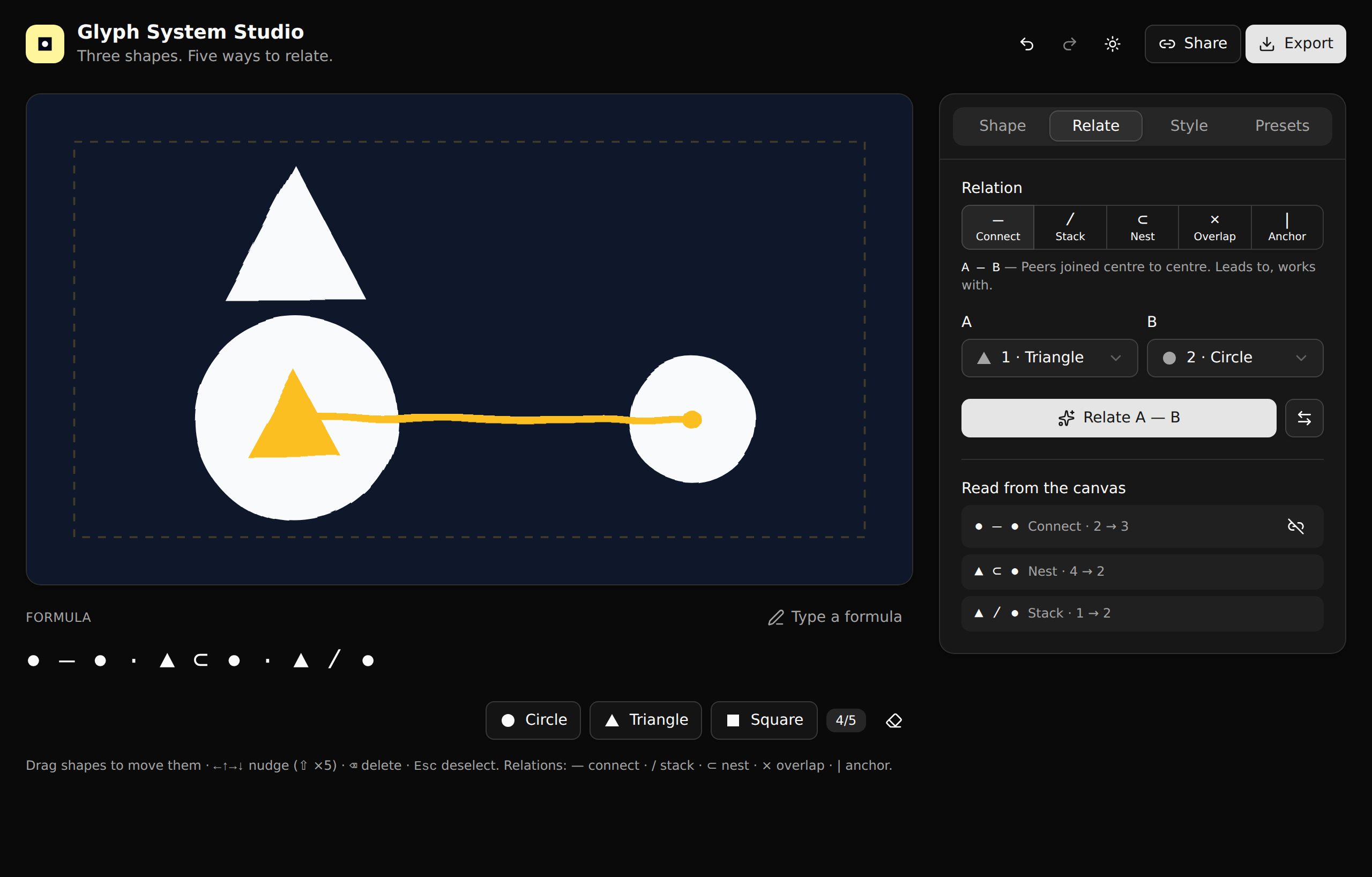Swap A and B with the arrows icon
Image resolution: width=1372 pixels, height=877 pixels.
(x=1304, y=418)
